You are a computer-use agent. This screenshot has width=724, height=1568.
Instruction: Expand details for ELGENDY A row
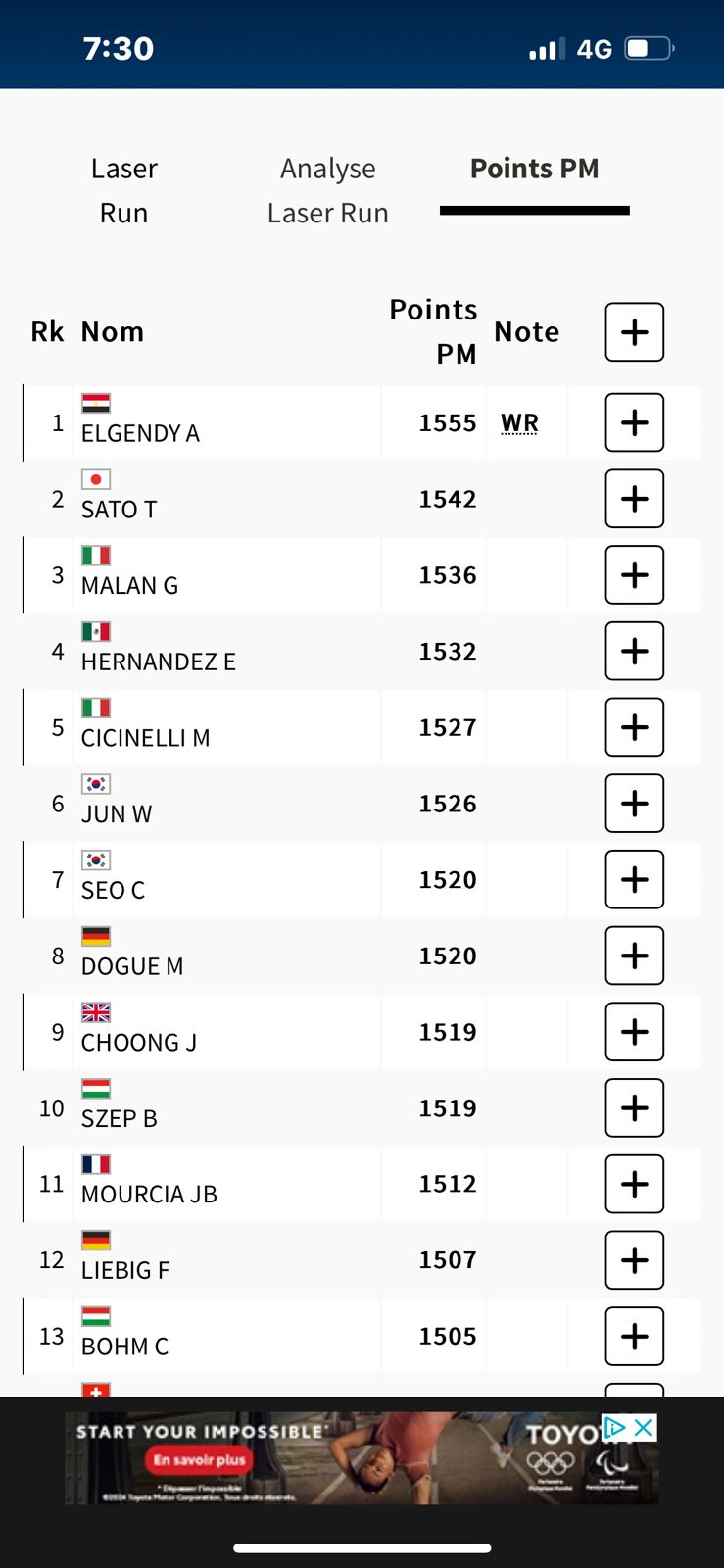pyautogui.click(x=634, y=422)
